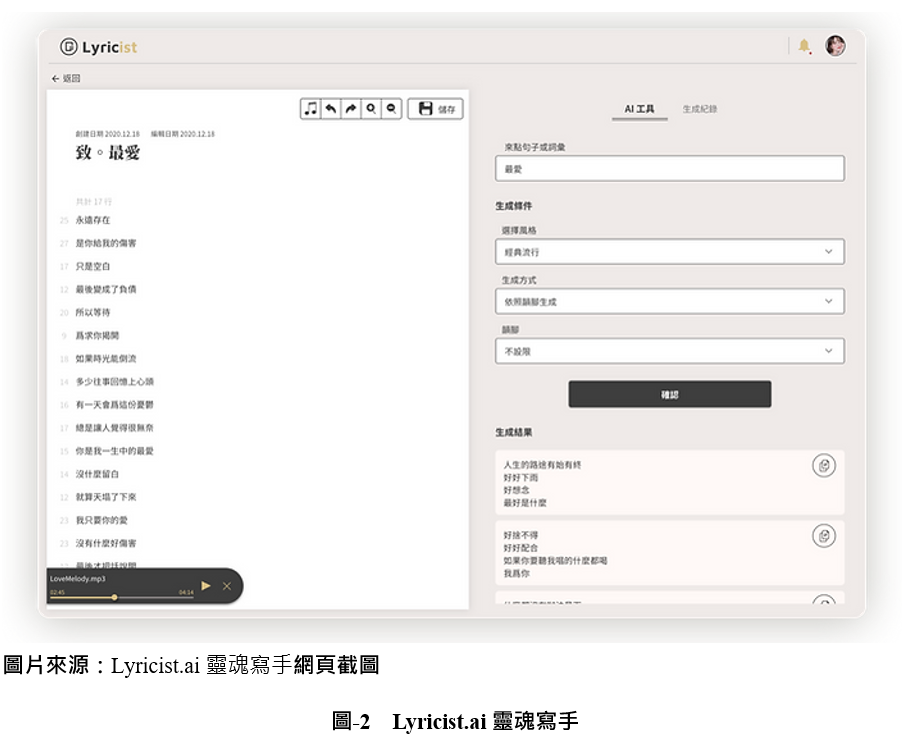902x741 pixels.
Task: Open user profile avatar
Action: point(835,45)
